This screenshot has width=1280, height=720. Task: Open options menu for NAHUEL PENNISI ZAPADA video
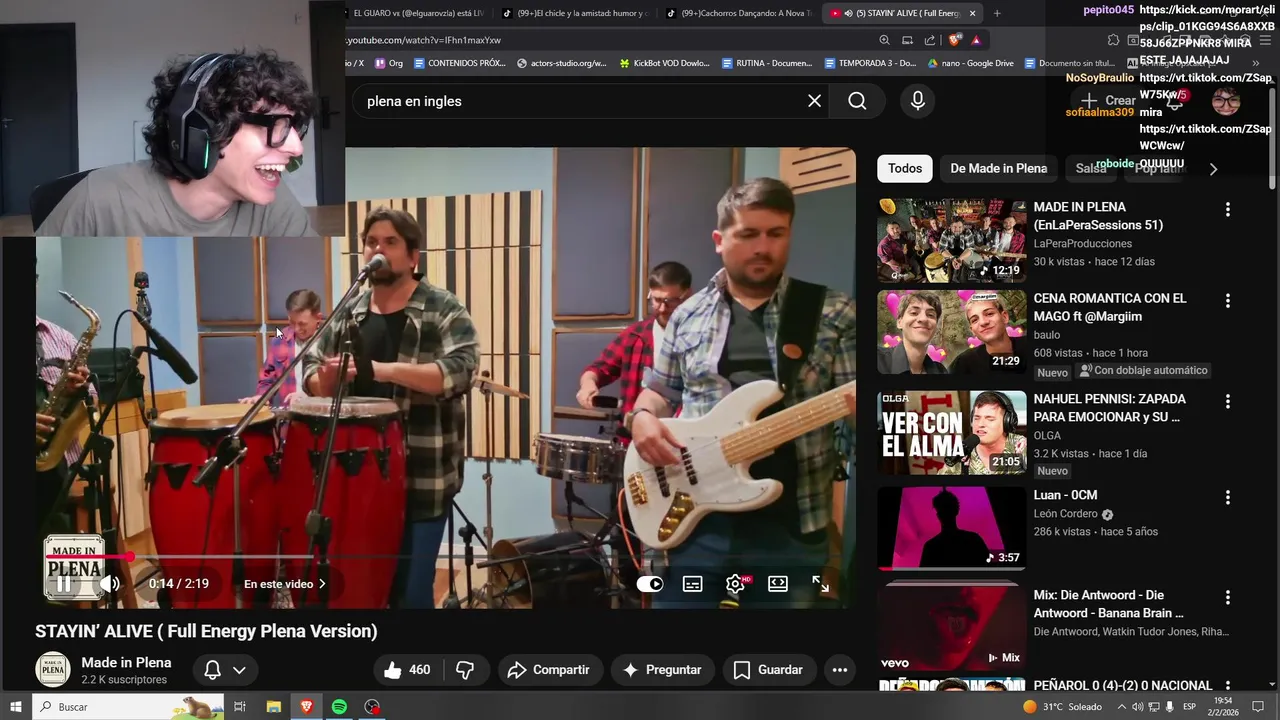point(1228,401)
